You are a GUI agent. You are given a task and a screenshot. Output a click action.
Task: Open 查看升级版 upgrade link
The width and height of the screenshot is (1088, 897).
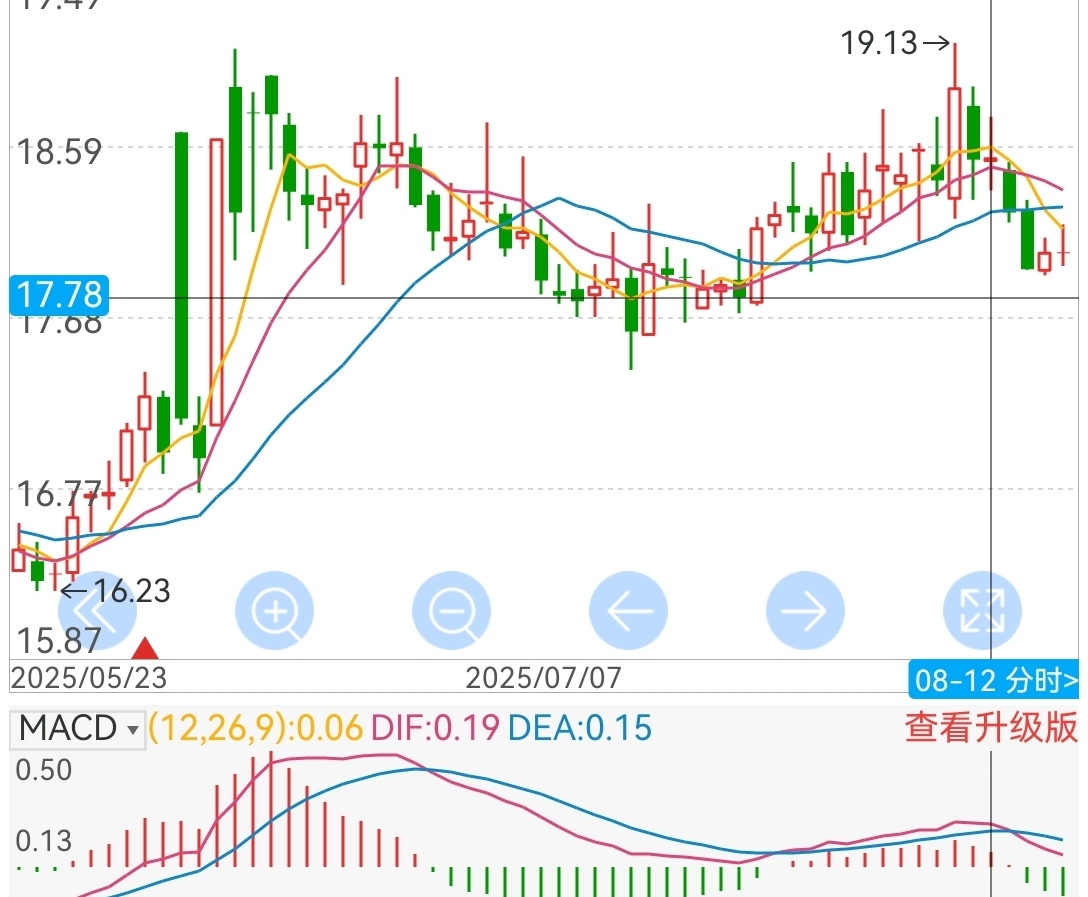991,728
